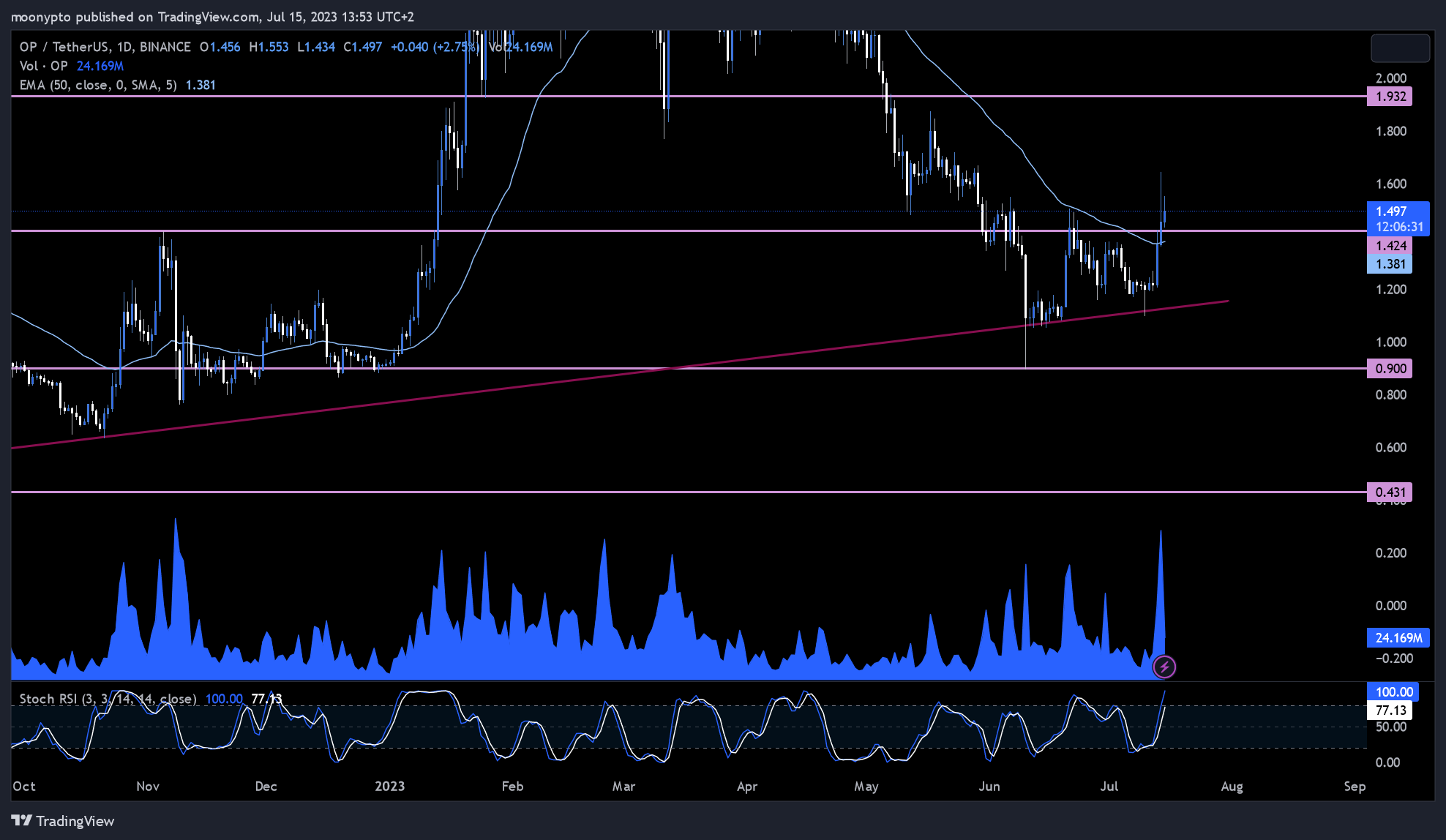Viewport: 1446px width, 840px height.
Task: Click the Apr label on time axis
Action: click(x=747, y=787)
